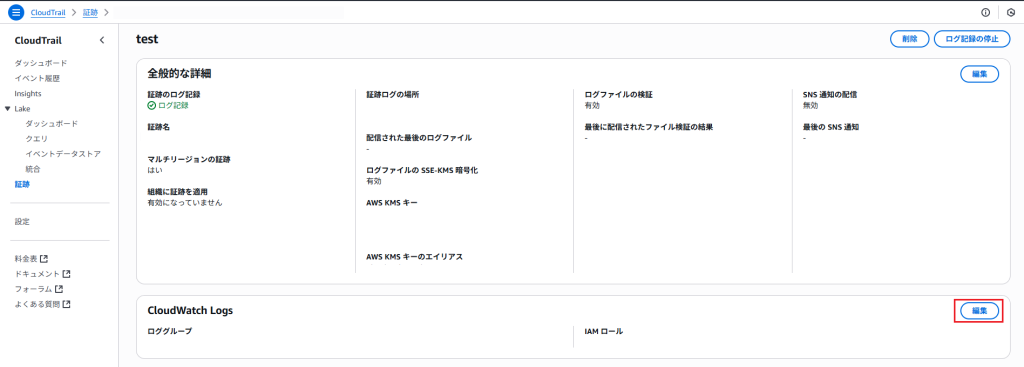The image size is (1024, 367).
Task: Select Insights in sidebar
Action: pyautogui.click(x=28, y=93)
